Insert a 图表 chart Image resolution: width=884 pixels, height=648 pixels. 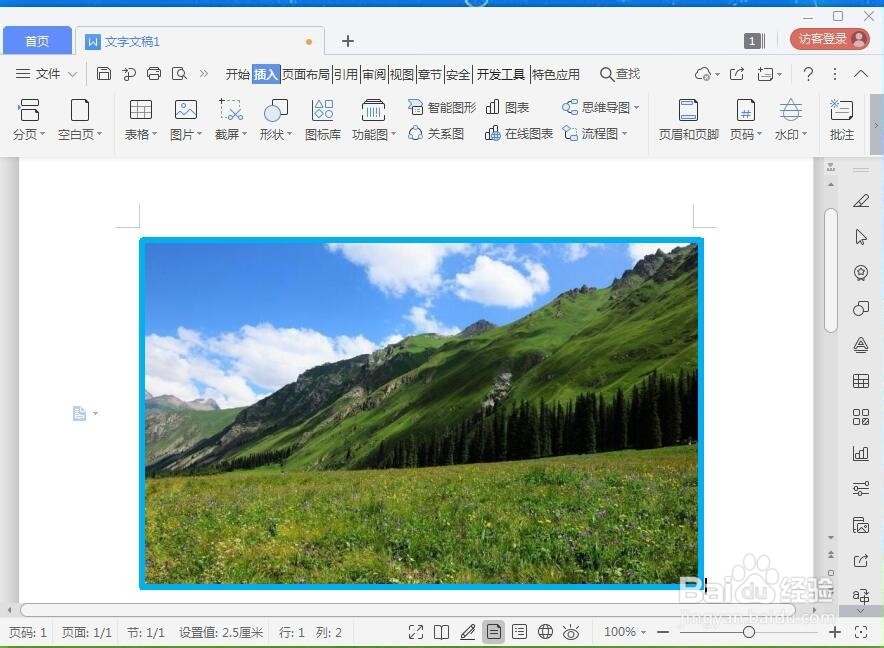click(507, 107)
